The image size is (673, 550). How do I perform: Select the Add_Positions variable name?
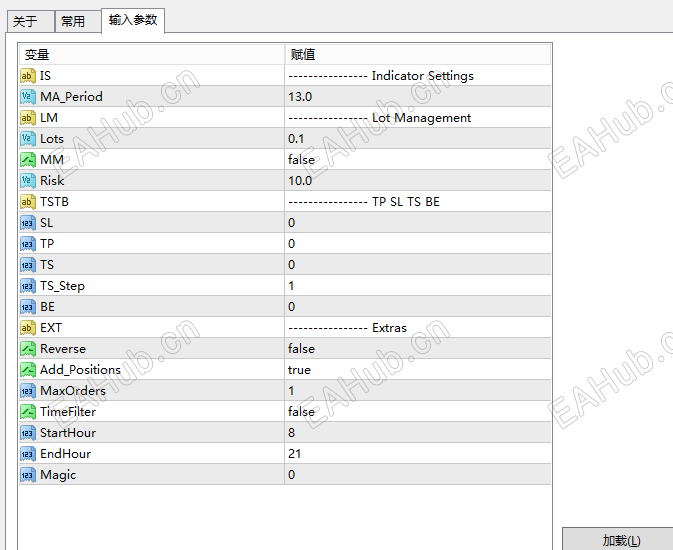click(80, 370)
